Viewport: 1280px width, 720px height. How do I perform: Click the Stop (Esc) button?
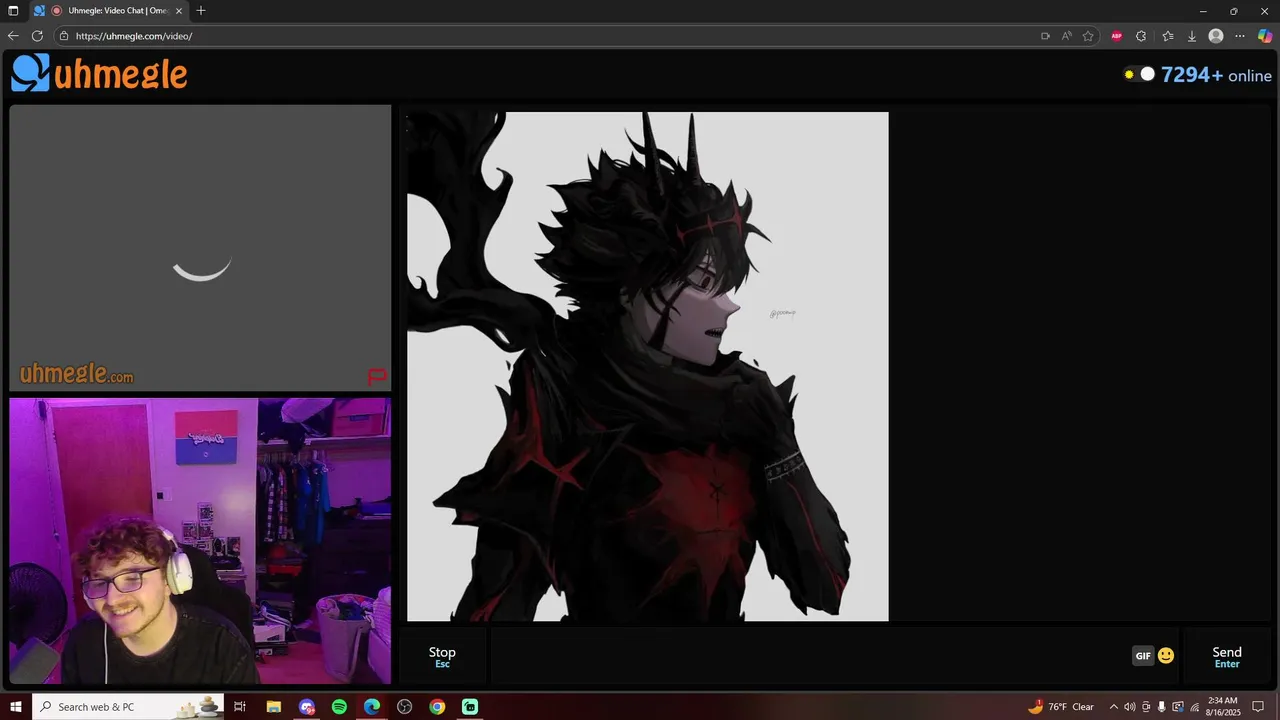(x=442, y=657)
